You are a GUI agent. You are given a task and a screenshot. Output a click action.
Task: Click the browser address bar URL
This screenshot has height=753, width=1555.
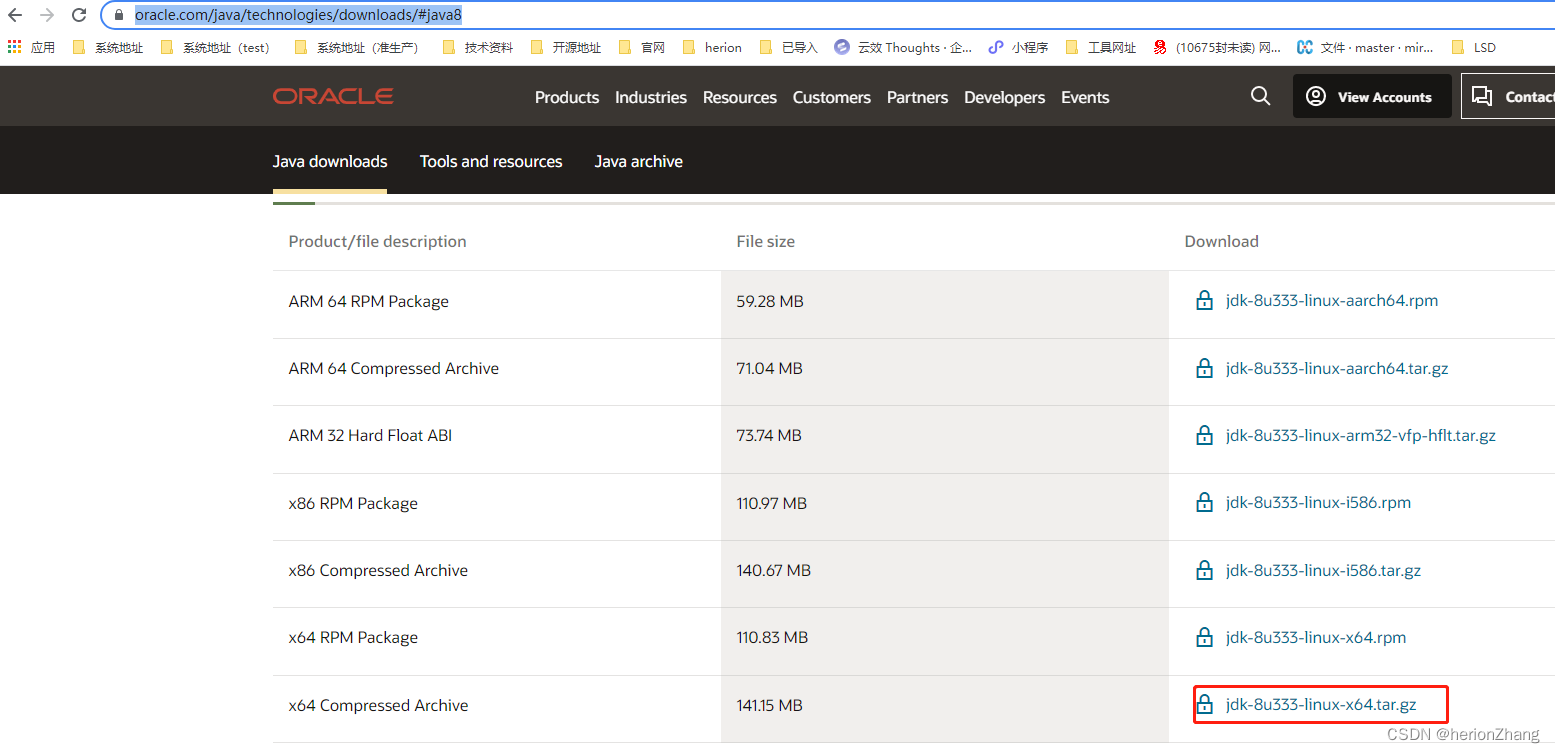[x=298, y=16]
